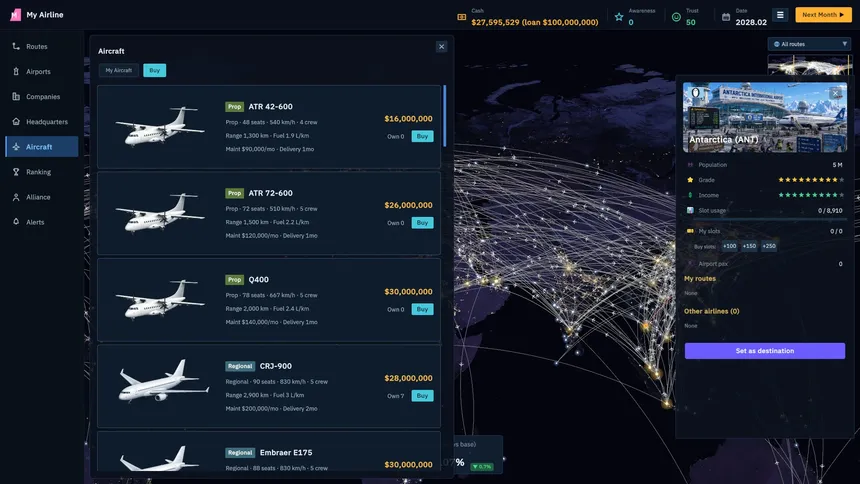Screen dimensions: 860x484
Task: Click the Cash money icon in top bar
Action: (462, 18)
